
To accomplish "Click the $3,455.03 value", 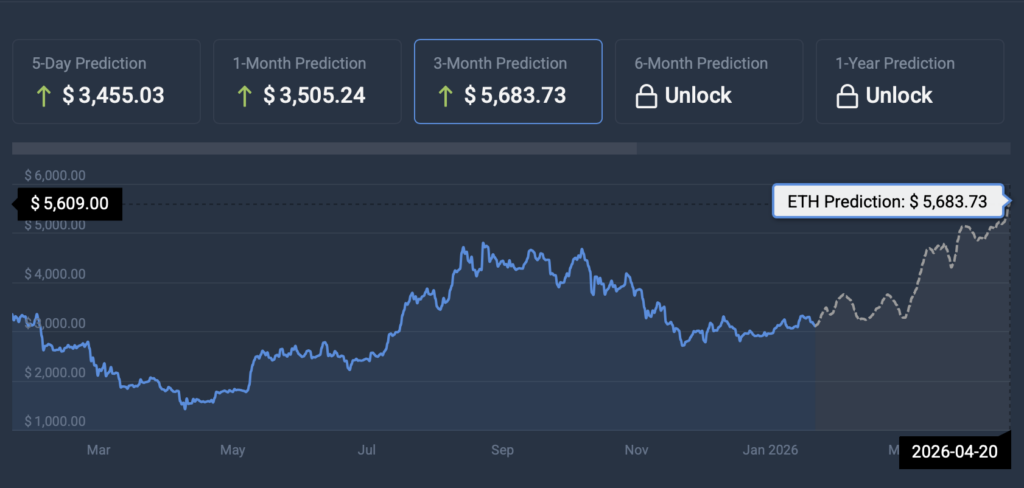I will point(114,96).
